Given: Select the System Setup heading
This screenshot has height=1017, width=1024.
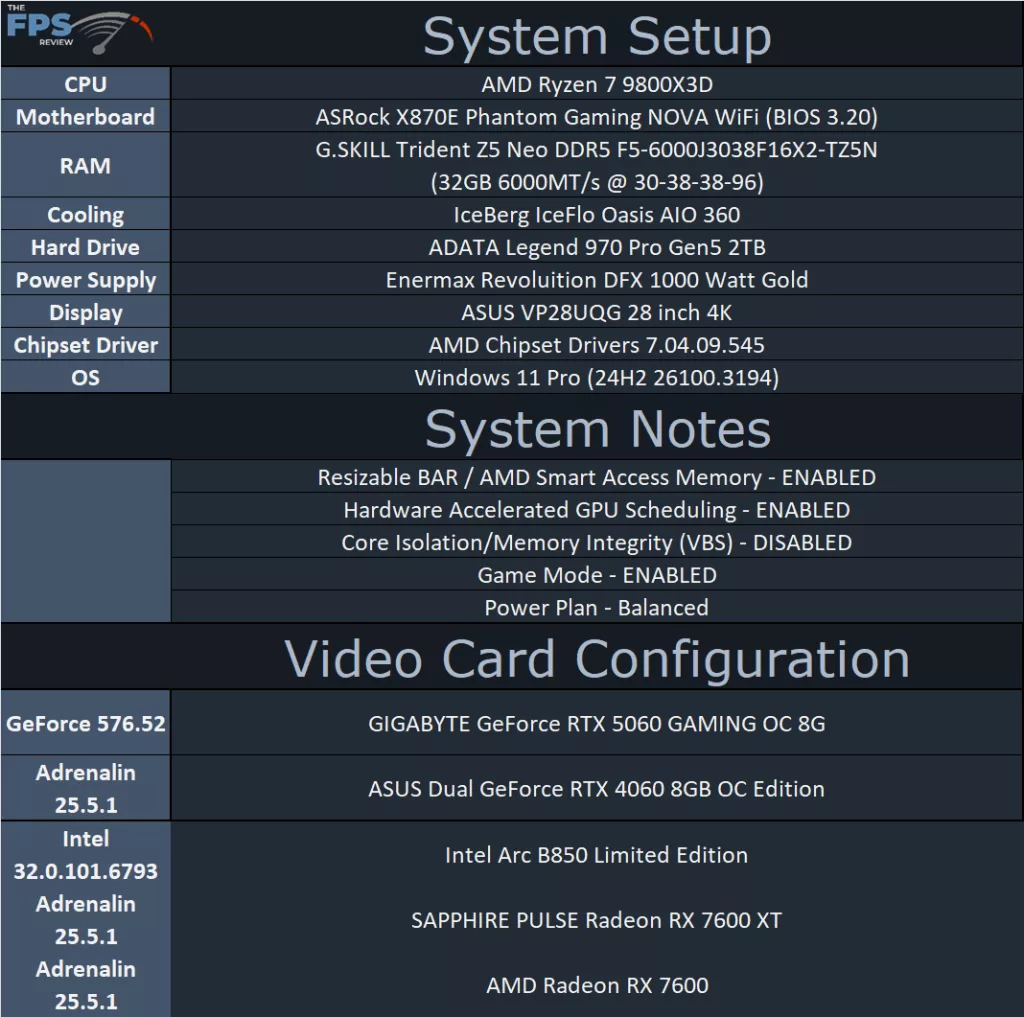Looking at the screenshot, I should tap(597, 37).
